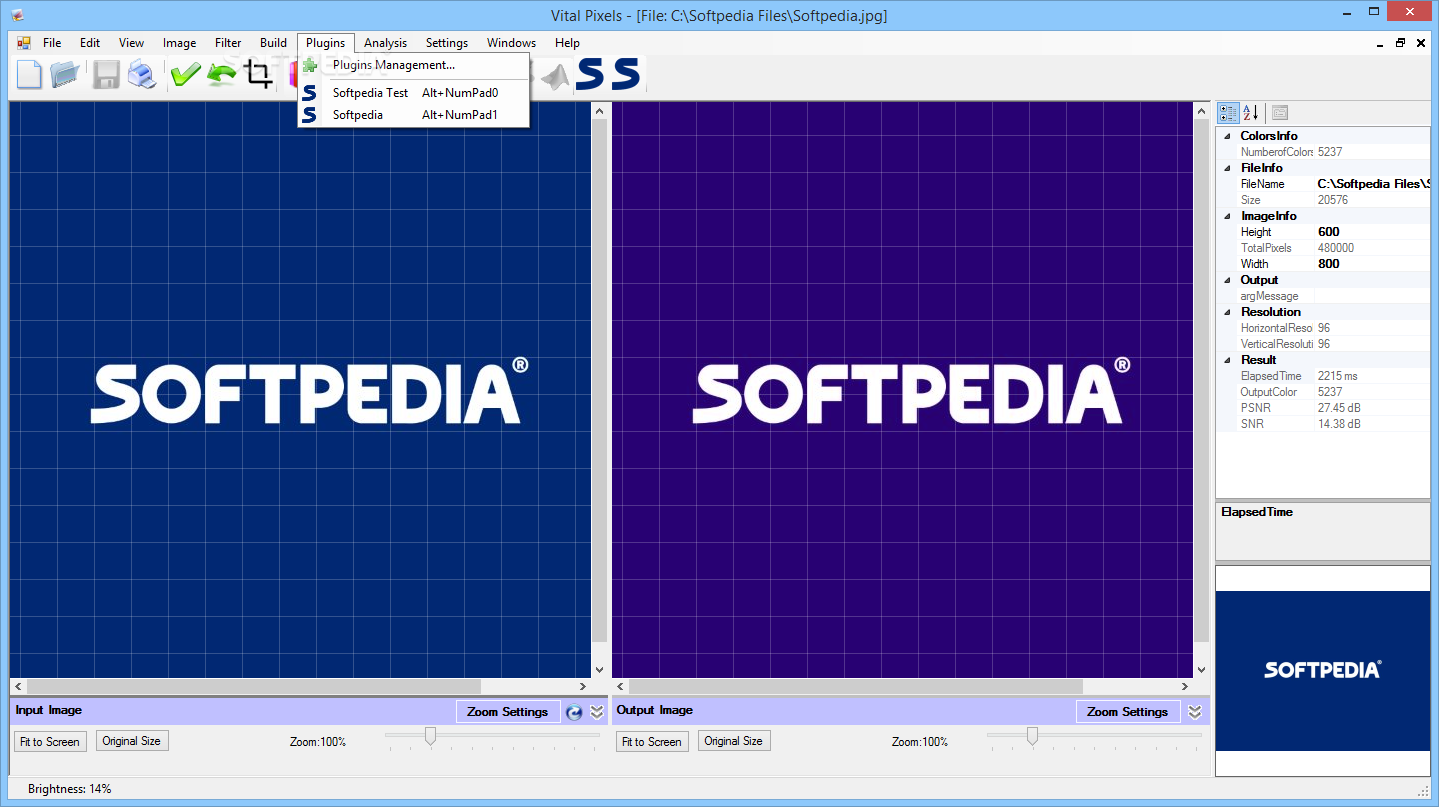Image resolution: width=1439 pixels, height=807 pixels.
Task: Select the Crop tool icon
Action: point(259,75)
